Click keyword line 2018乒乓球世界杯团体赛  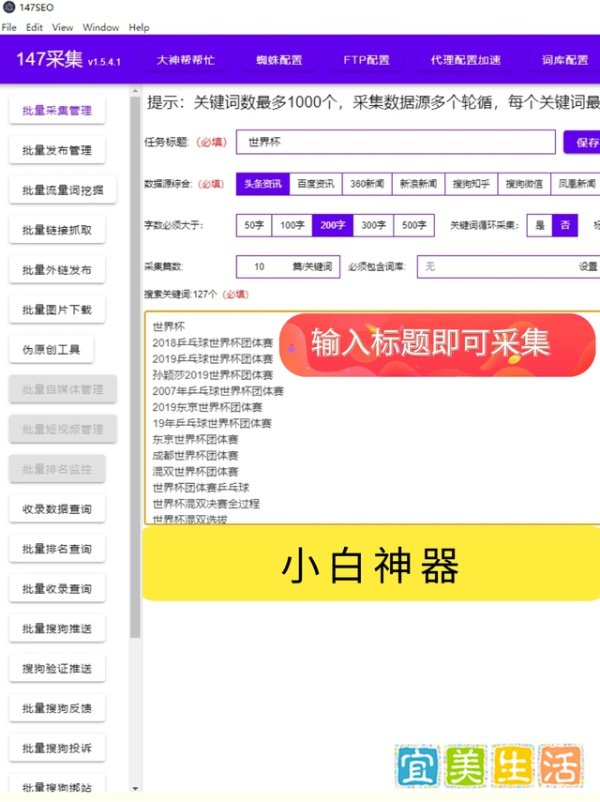(212, 343)
